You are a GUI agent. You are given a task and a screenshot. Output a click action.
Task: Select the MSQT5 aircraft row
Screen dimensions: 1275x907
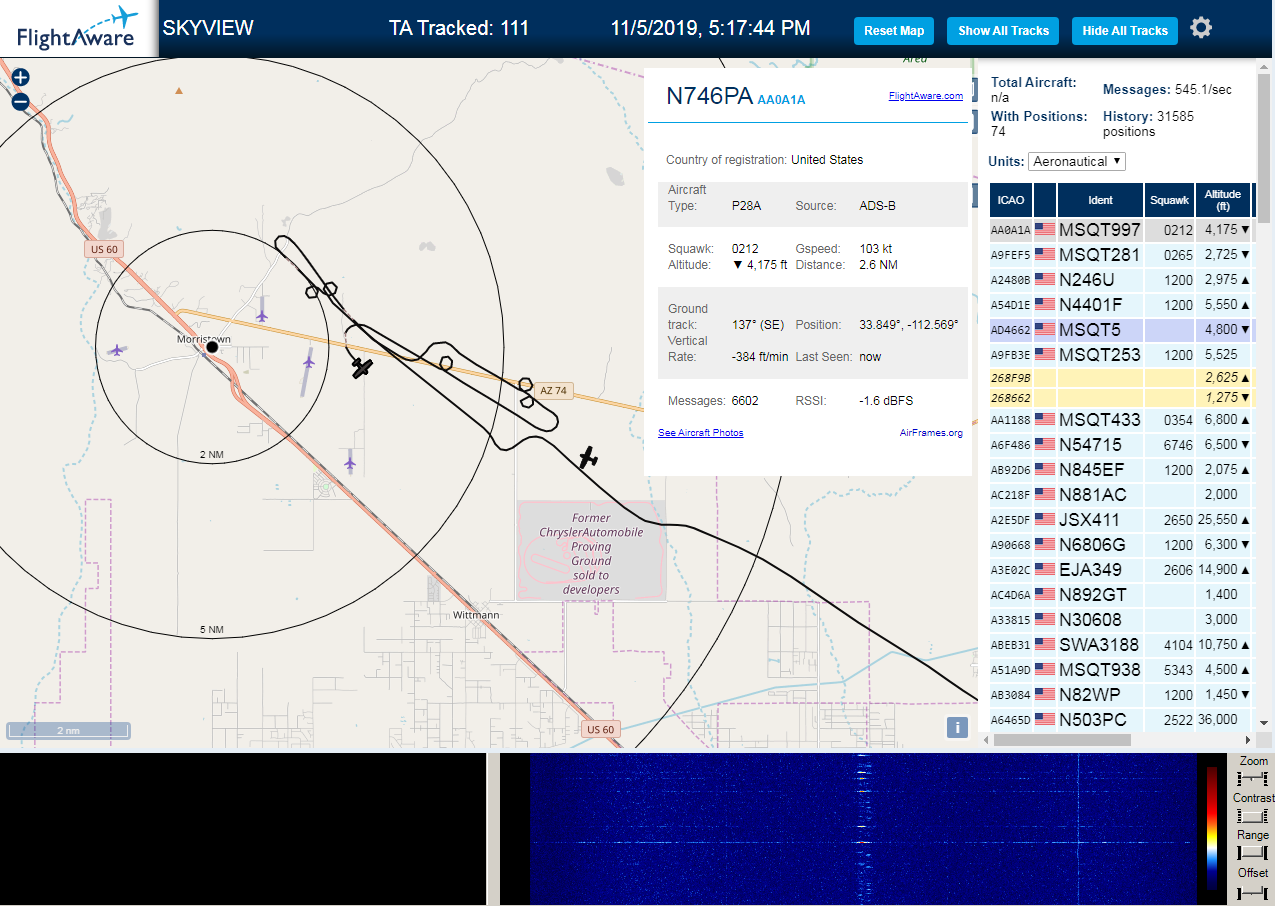coord(1121,329)
